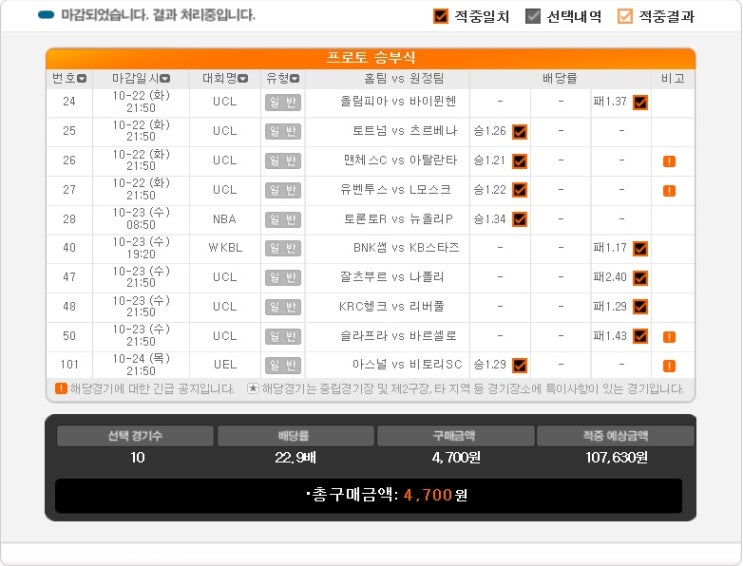
Task: Click the 일반 type badge for match 24
Action: point(283,102)
